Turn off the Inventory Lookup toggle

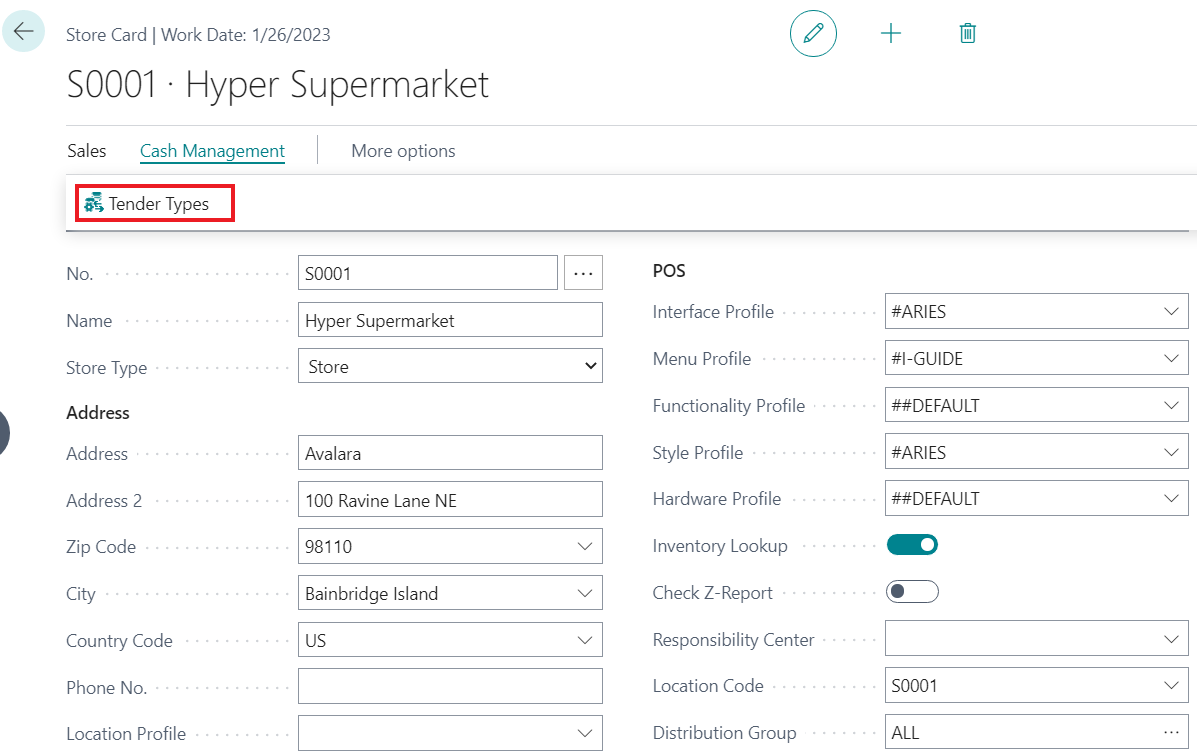(912, 545)
